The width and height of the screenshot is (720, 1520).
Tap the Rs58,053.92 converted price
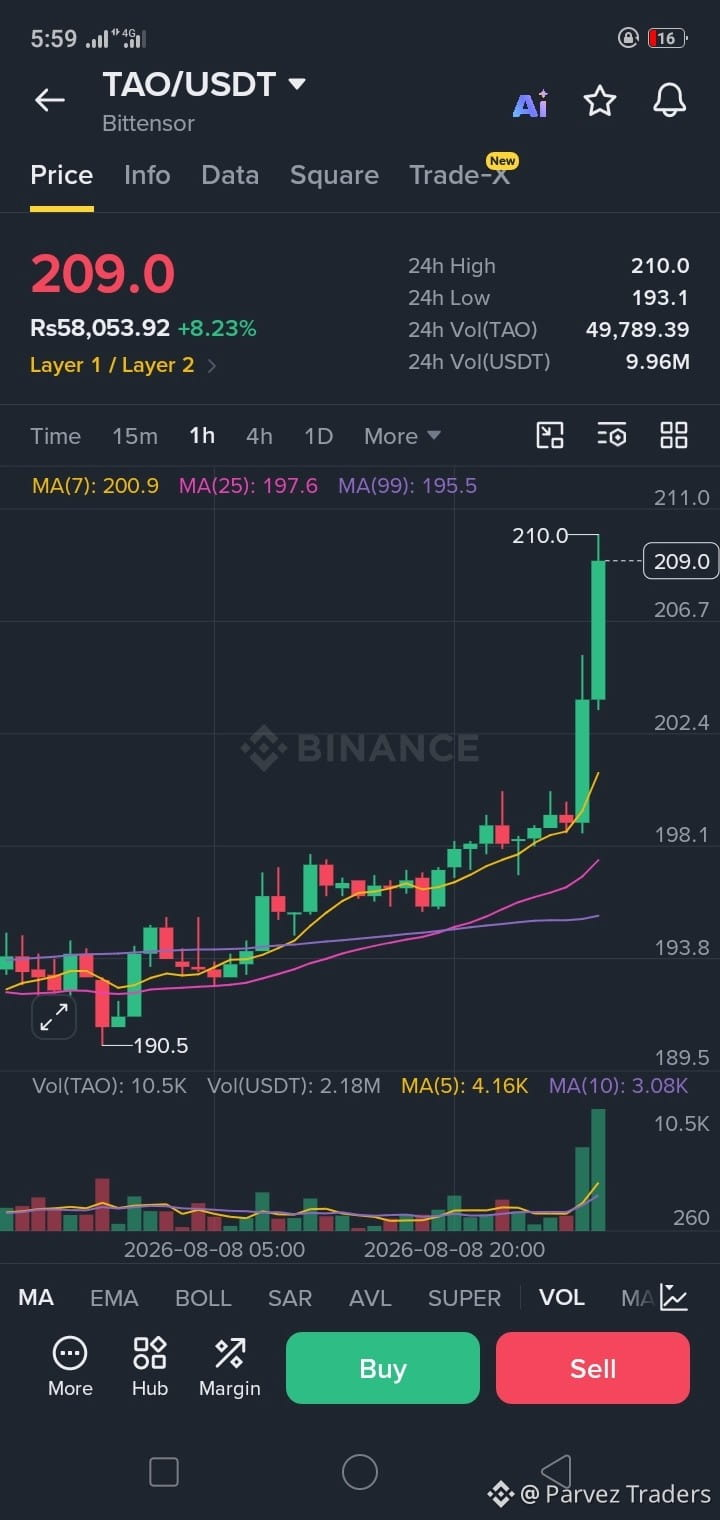100,328
